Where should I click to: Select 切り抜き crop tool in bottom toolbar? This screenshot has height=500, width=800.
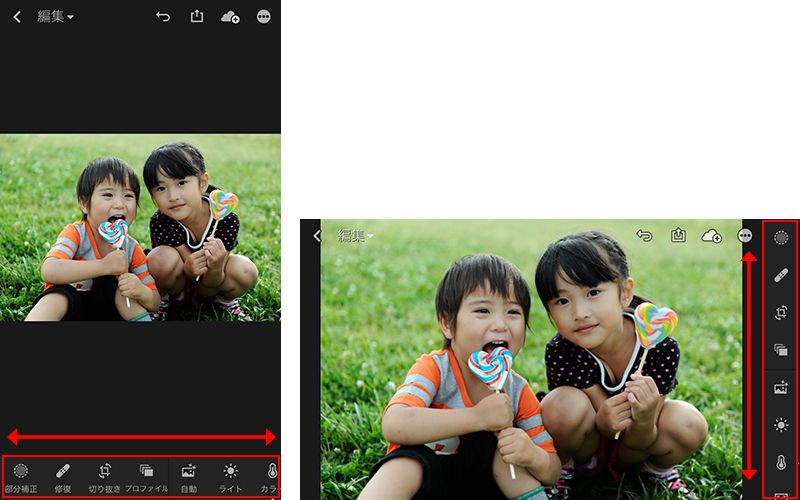(x=105, y=478)
